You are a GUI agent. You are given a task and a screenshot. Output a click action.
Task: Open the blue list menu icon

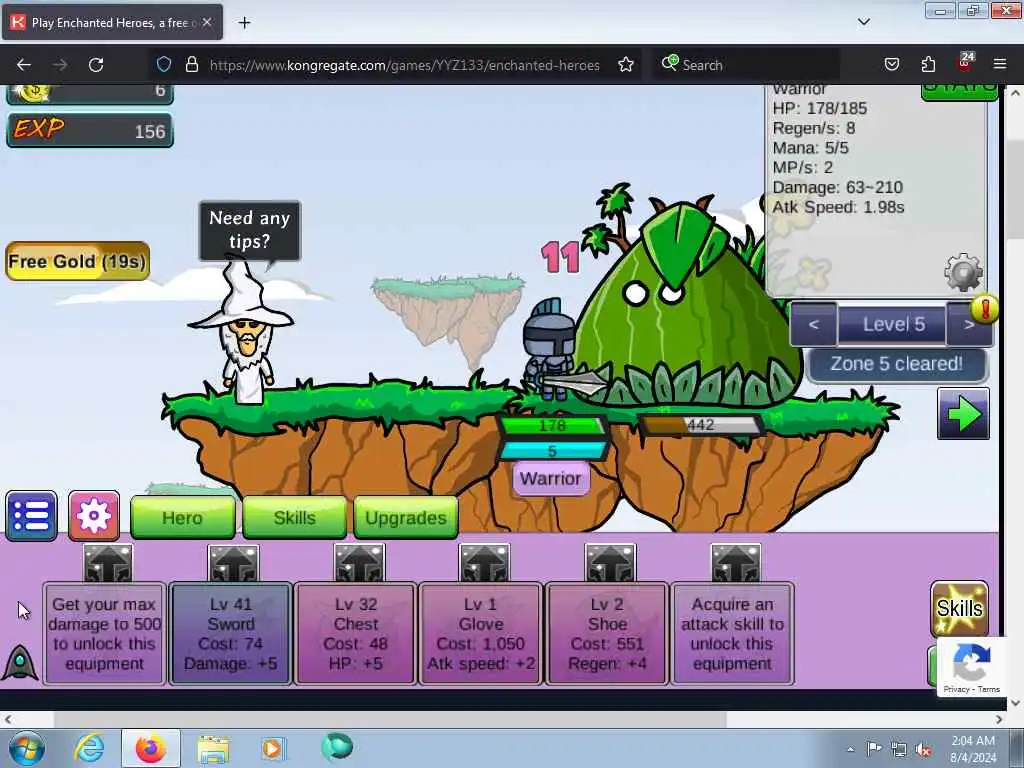(x=31, y=516)
